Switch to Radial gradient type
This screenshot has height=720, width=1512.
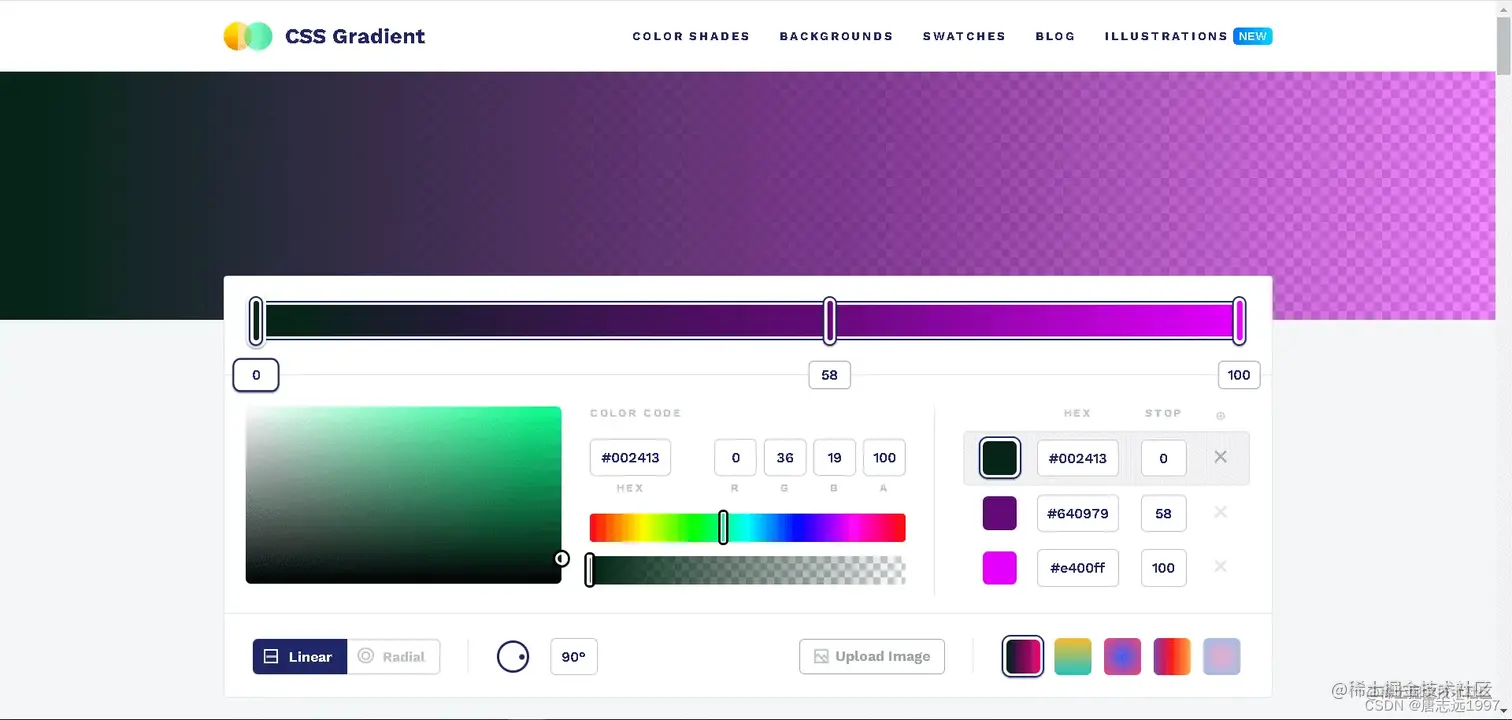[x=393, y=657]
